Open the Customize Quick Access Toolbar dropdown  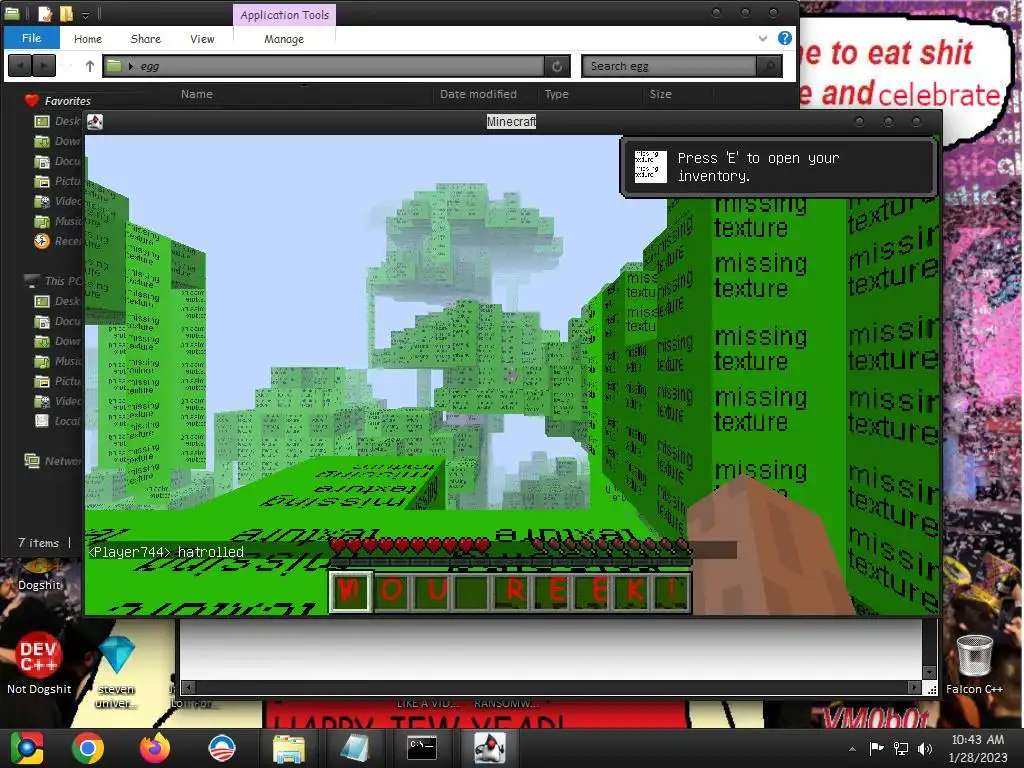pyautogui.click(x=86, y=14)
